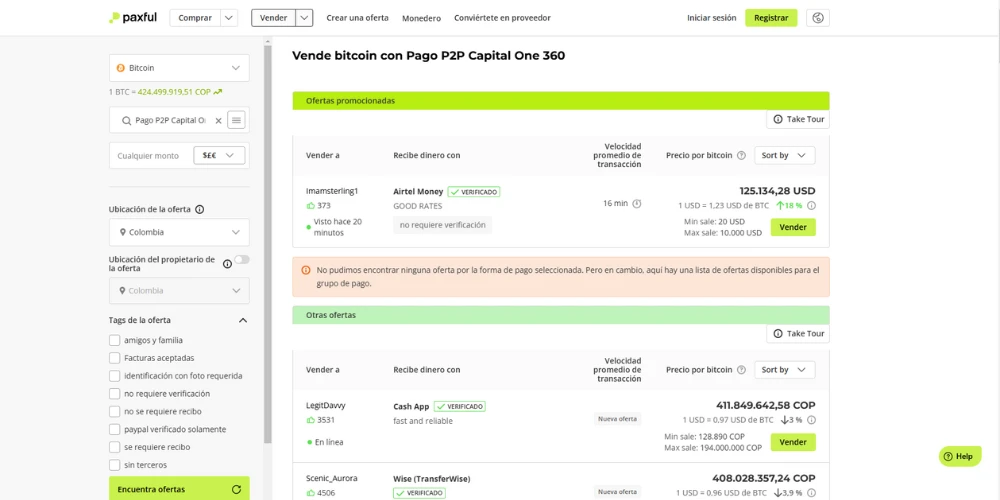The width and height of the screenshot is (1000, 500).
Task: Check the sin terceros tag
Action: coord(115,465)
